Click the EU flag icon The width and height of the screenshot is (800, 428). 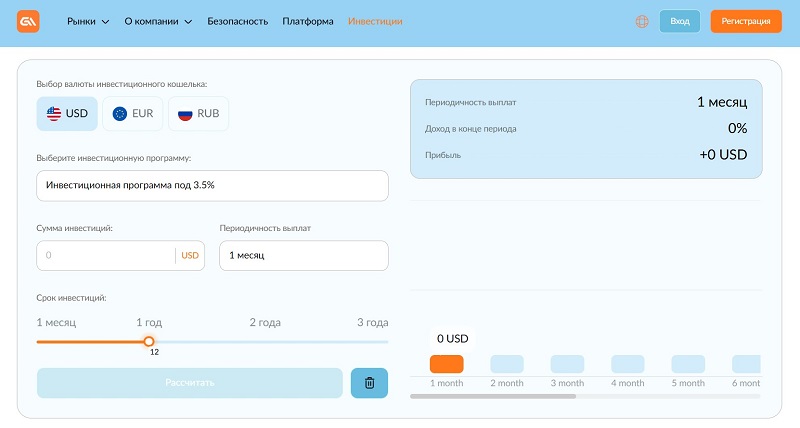120,113
